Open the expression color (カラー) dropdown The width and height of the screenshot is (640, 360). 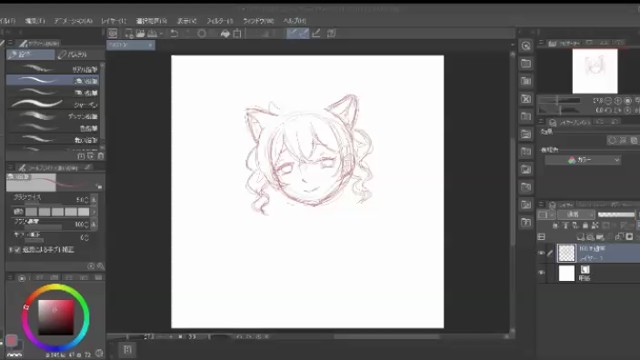(582, 160)
